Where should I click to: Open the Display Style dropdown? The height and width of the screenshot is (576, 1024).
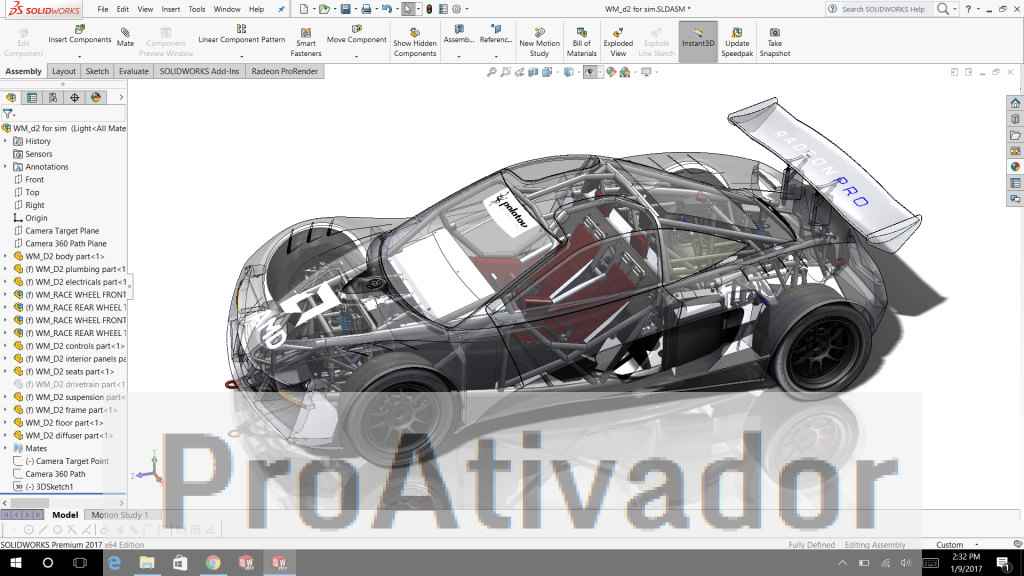click(x=578, y=72)
